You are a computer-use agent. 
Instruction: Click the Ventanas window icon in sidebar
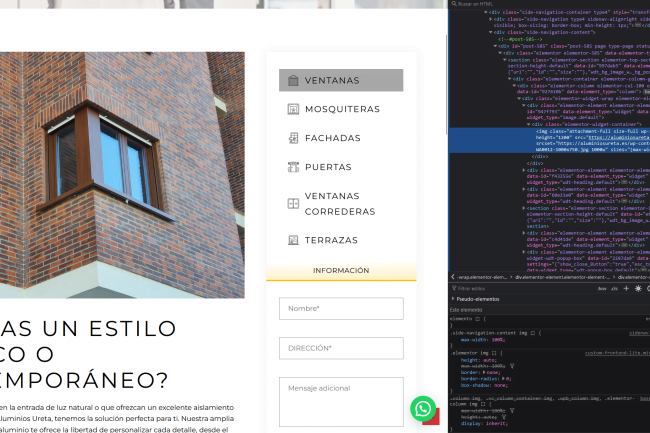(x=293, y=80)
